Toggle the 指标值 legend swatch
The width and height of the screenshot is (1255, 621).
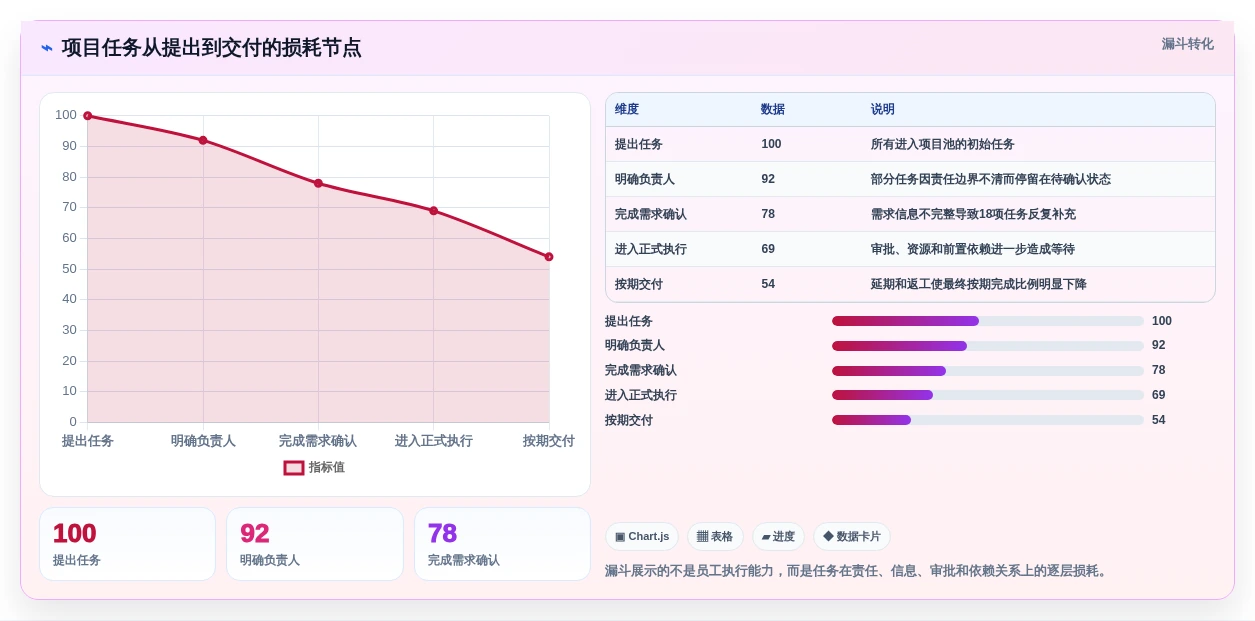click(x=294, y=467)
